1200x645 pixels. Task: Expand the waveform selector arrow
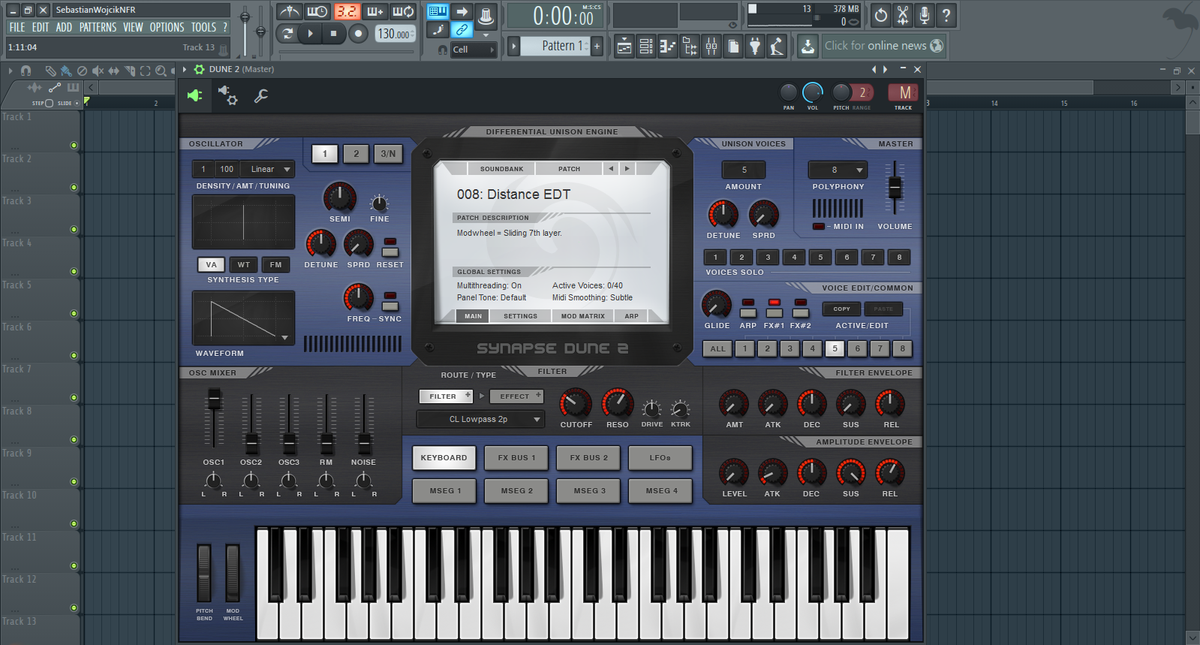coord(286,337)
